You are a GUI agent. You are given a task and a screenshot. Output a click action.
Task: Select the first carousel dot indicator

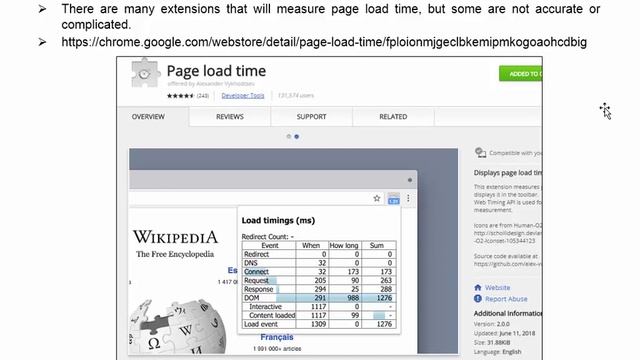click(289, 136)
